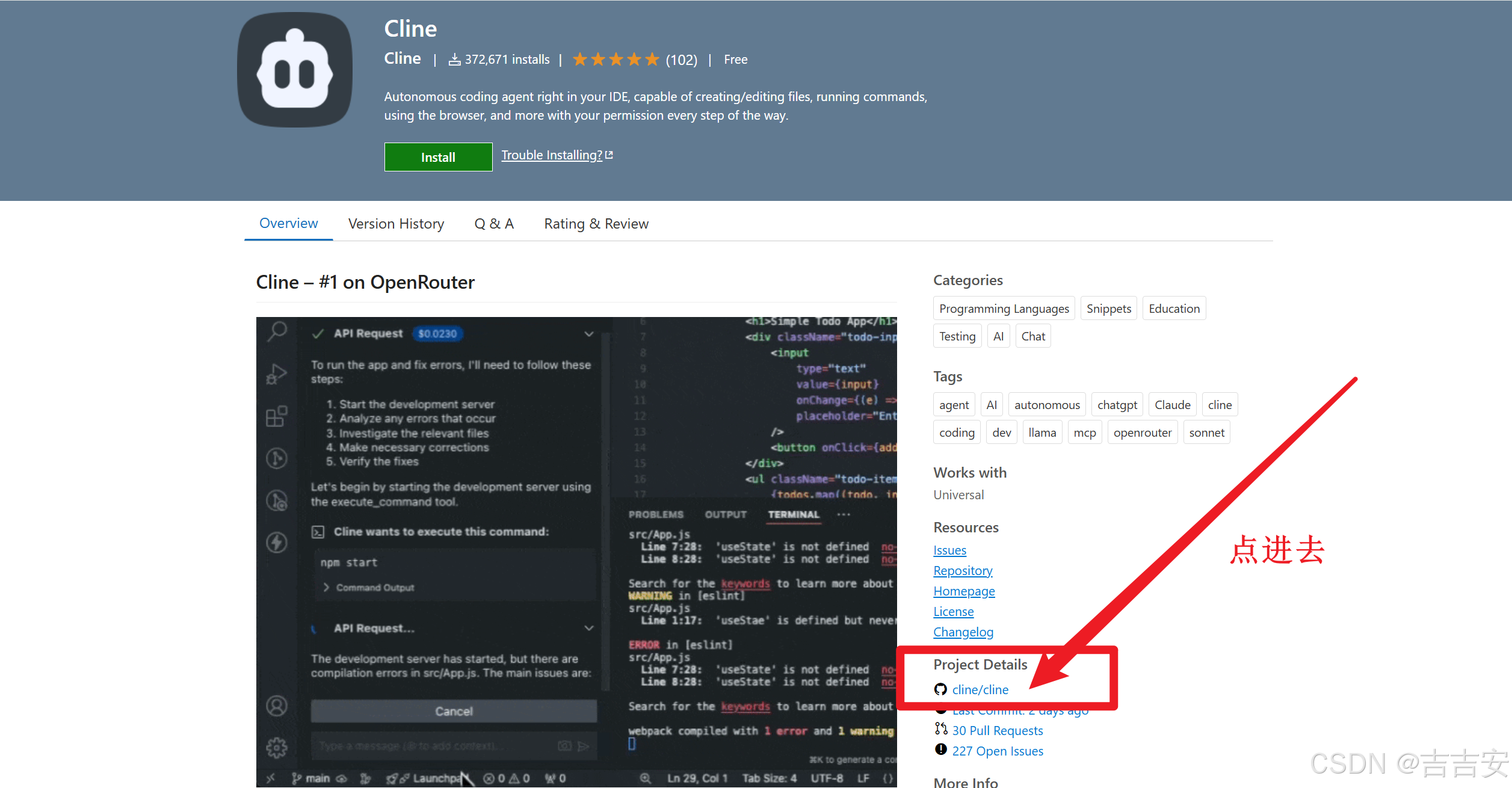Select the TERMINAL panel tab in demo
The width and height of the screenshot is (1512, 788).
click(x=794, y=515)
